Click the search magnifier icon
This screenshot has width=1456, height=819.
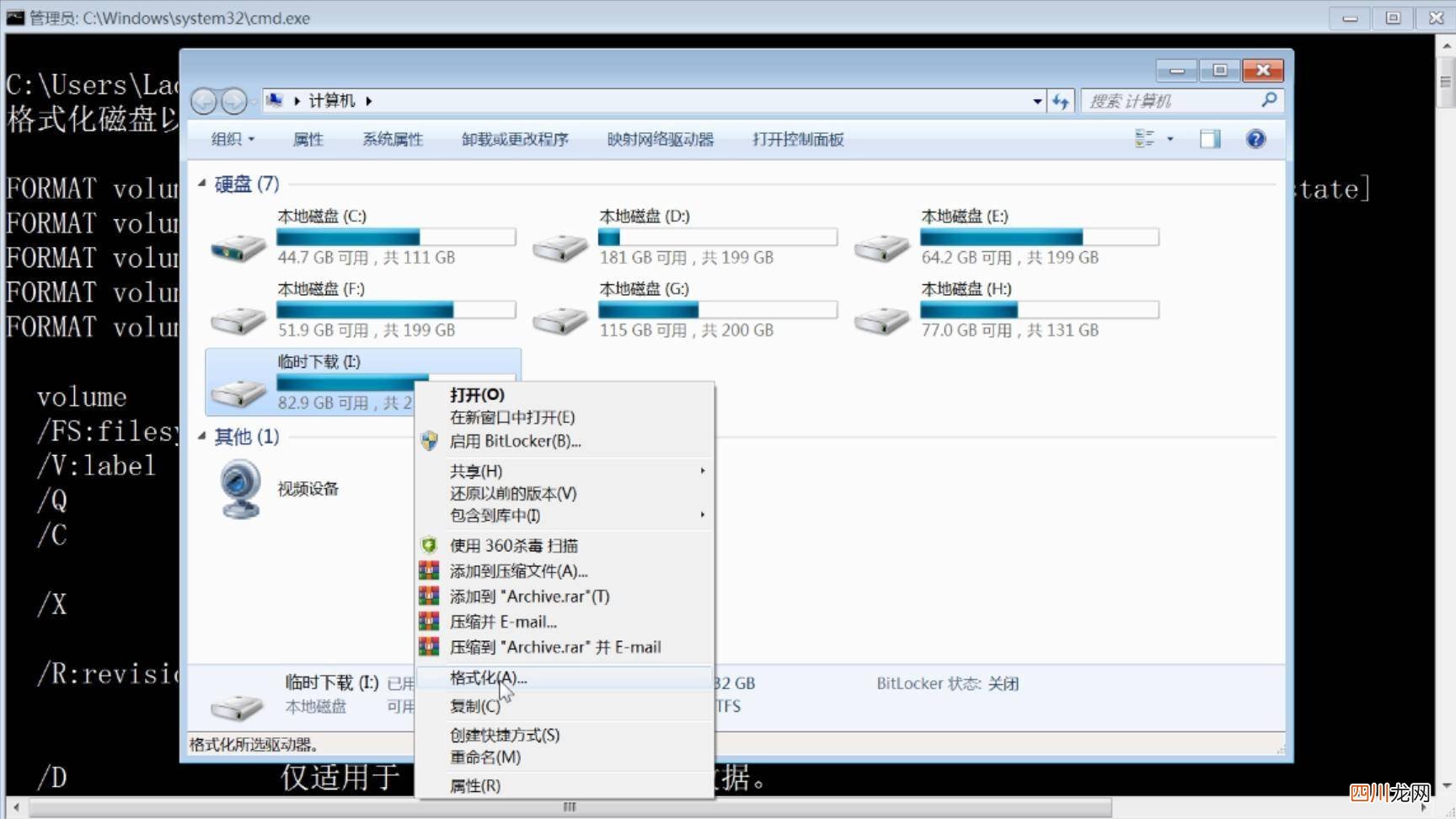click(x=1269, y=100)
